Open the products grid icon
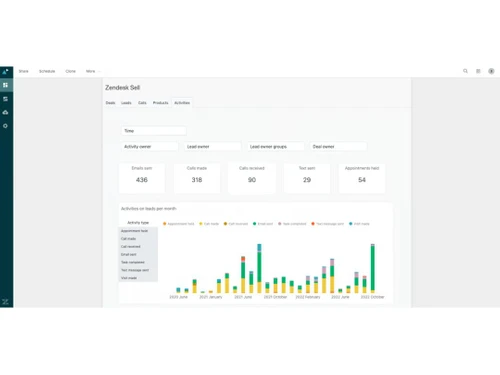 coord(478,71)
